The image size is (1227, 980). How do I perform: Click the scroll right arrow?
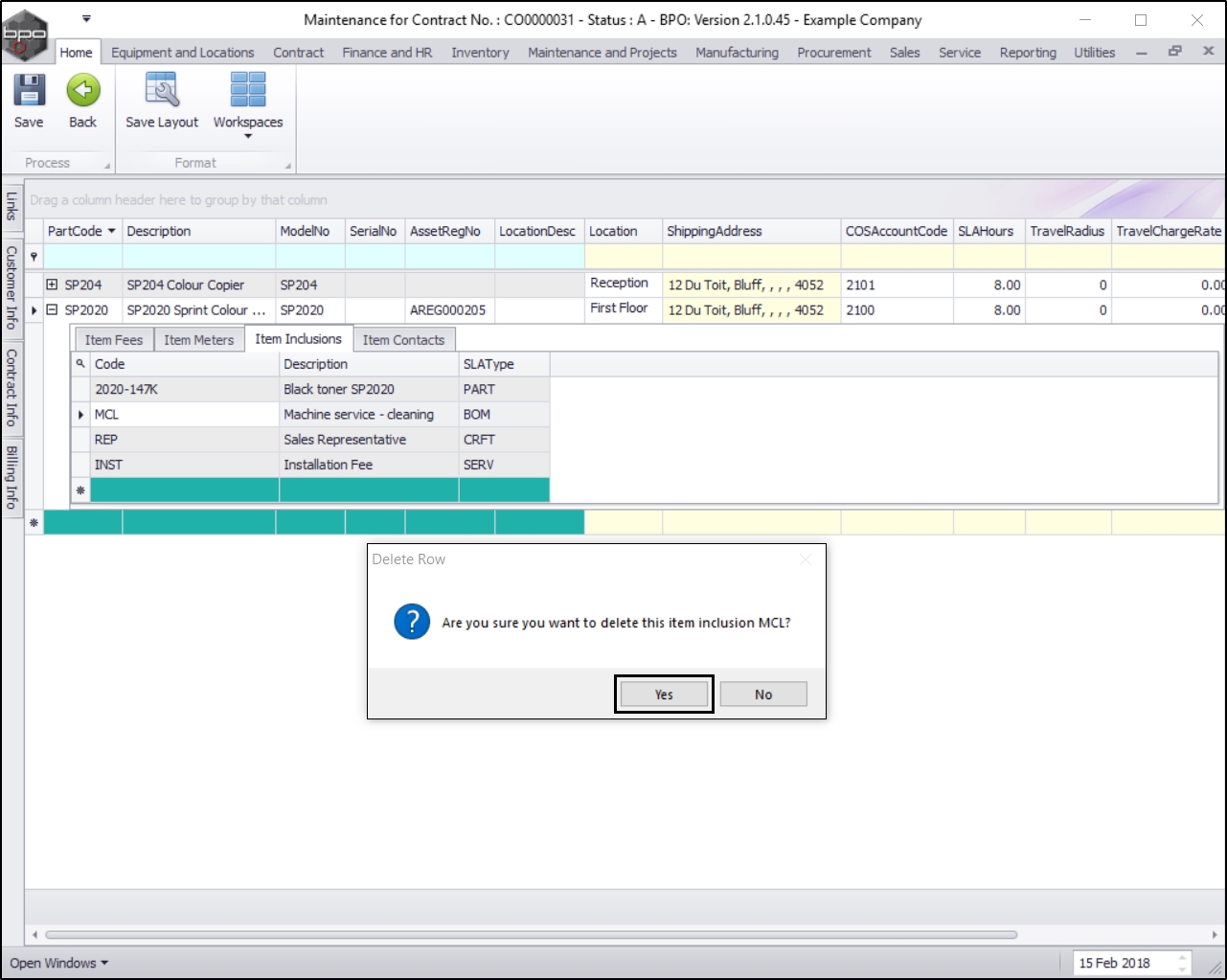[x=1216, y=934]
